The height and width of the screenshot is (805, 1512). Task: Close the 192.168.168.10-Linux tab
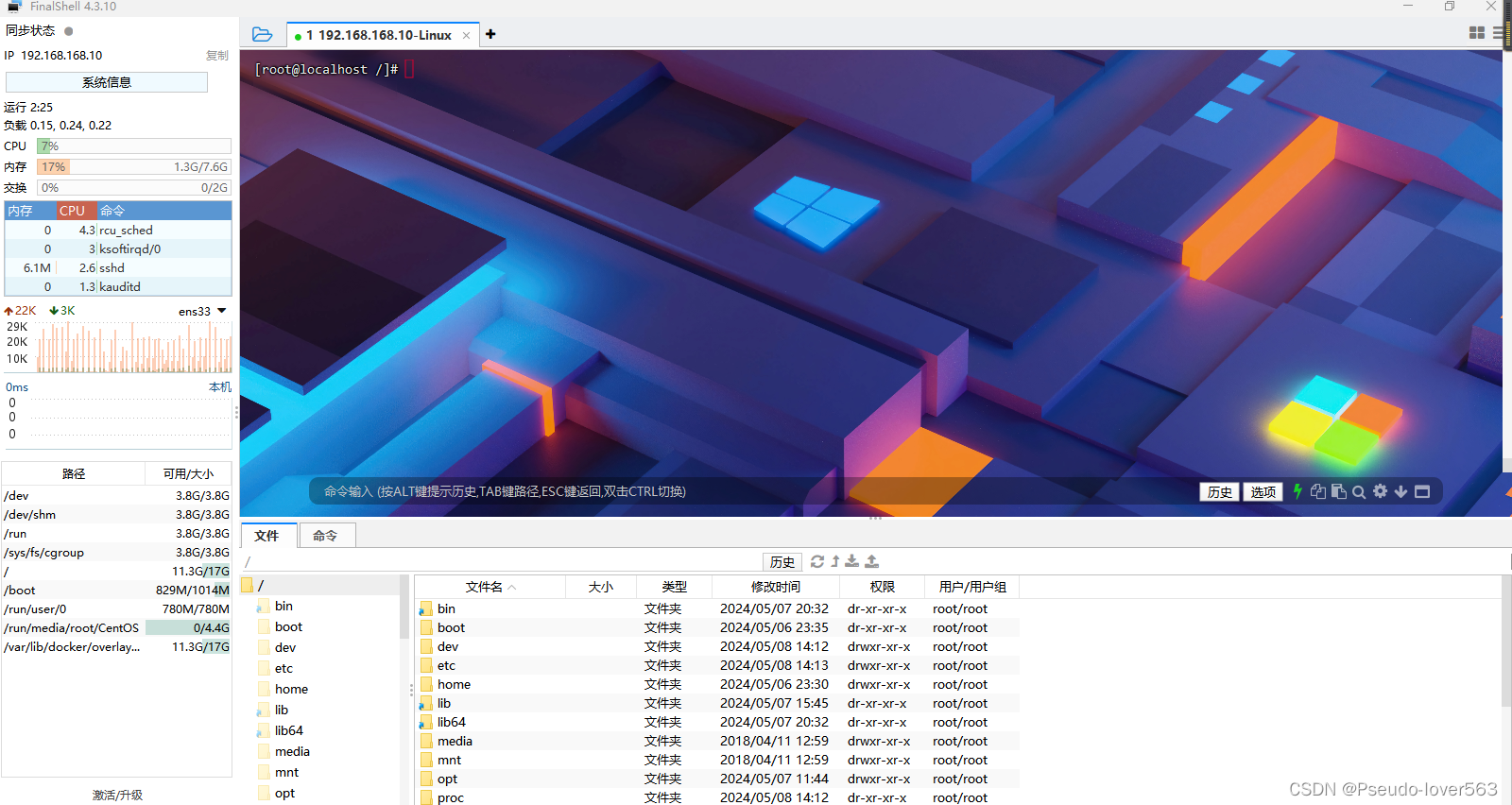466,36
